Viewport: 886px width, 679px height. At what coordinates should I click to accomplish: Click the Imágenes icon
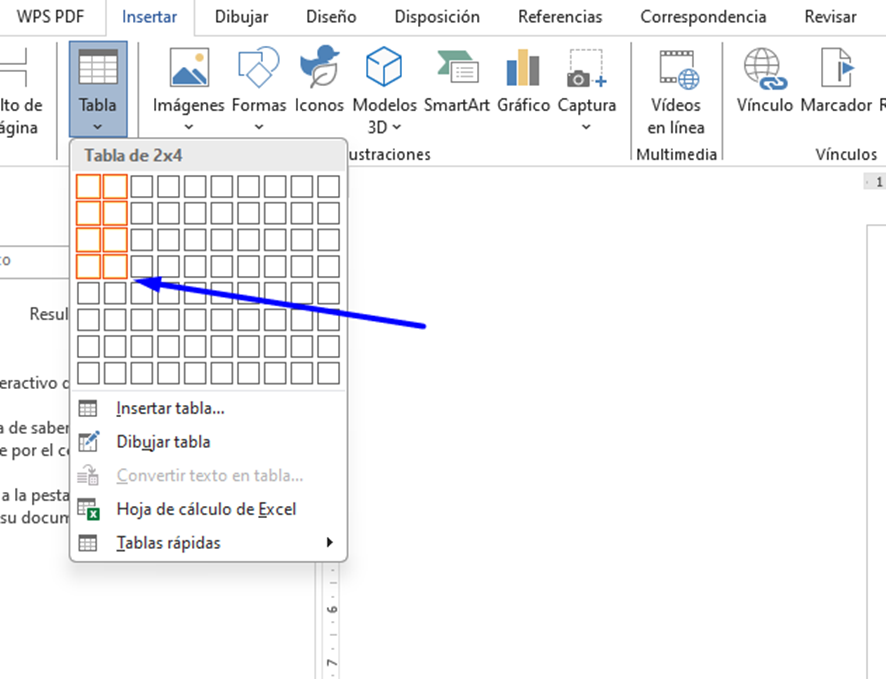pos(189,68)
